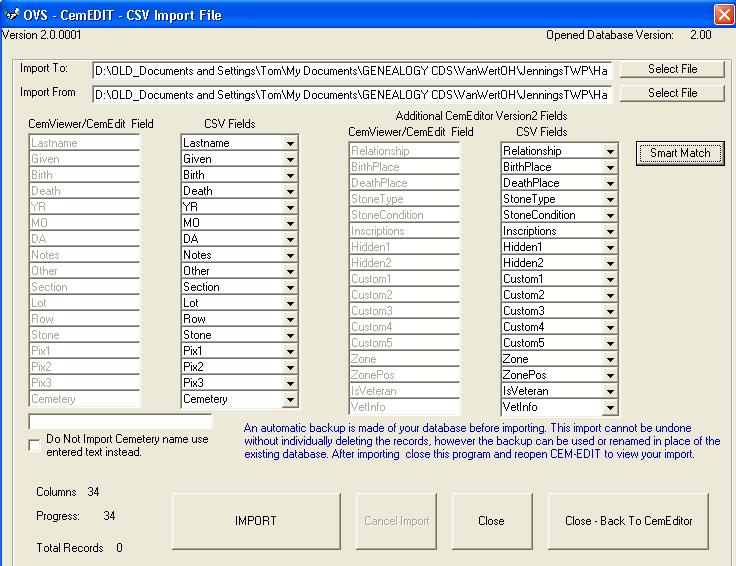Open the Given CSV field dropdown
The width and height of the screenshot is (736, 566).
pos(291,159)
